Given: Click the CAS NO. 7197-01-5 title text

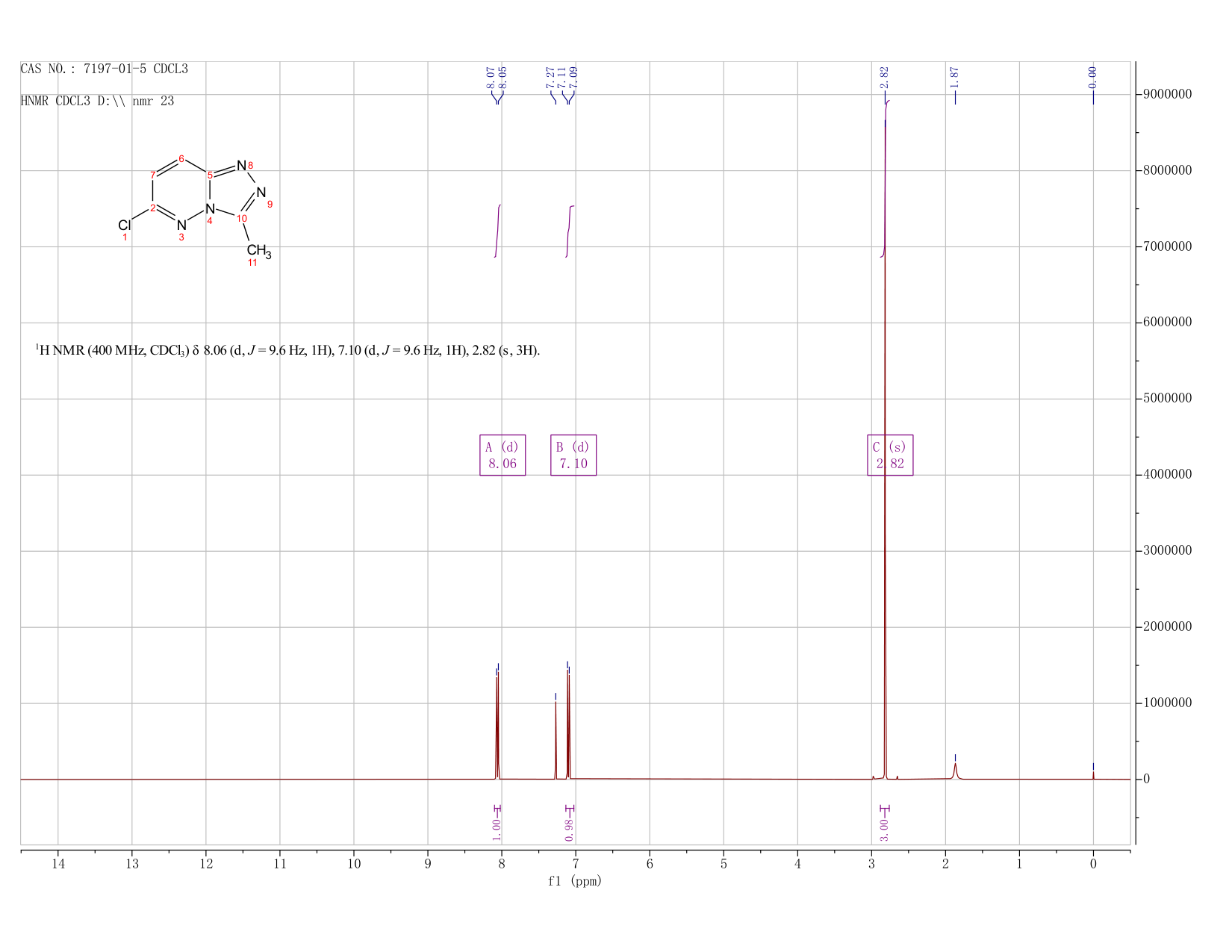Looking at the screenshot, I should pos(104,69).
